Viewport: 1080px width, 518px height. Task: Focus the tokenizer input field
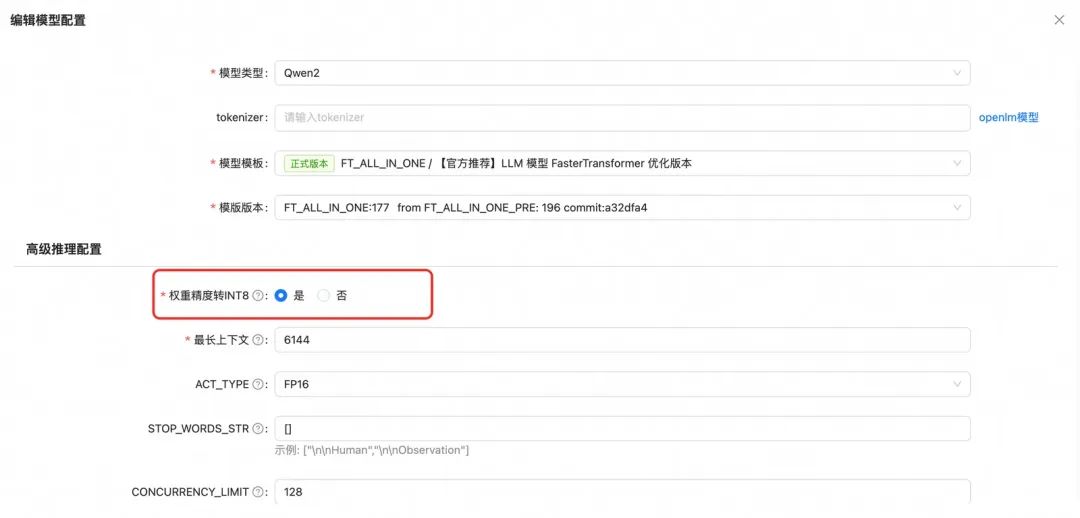click(x=623, y=118)
